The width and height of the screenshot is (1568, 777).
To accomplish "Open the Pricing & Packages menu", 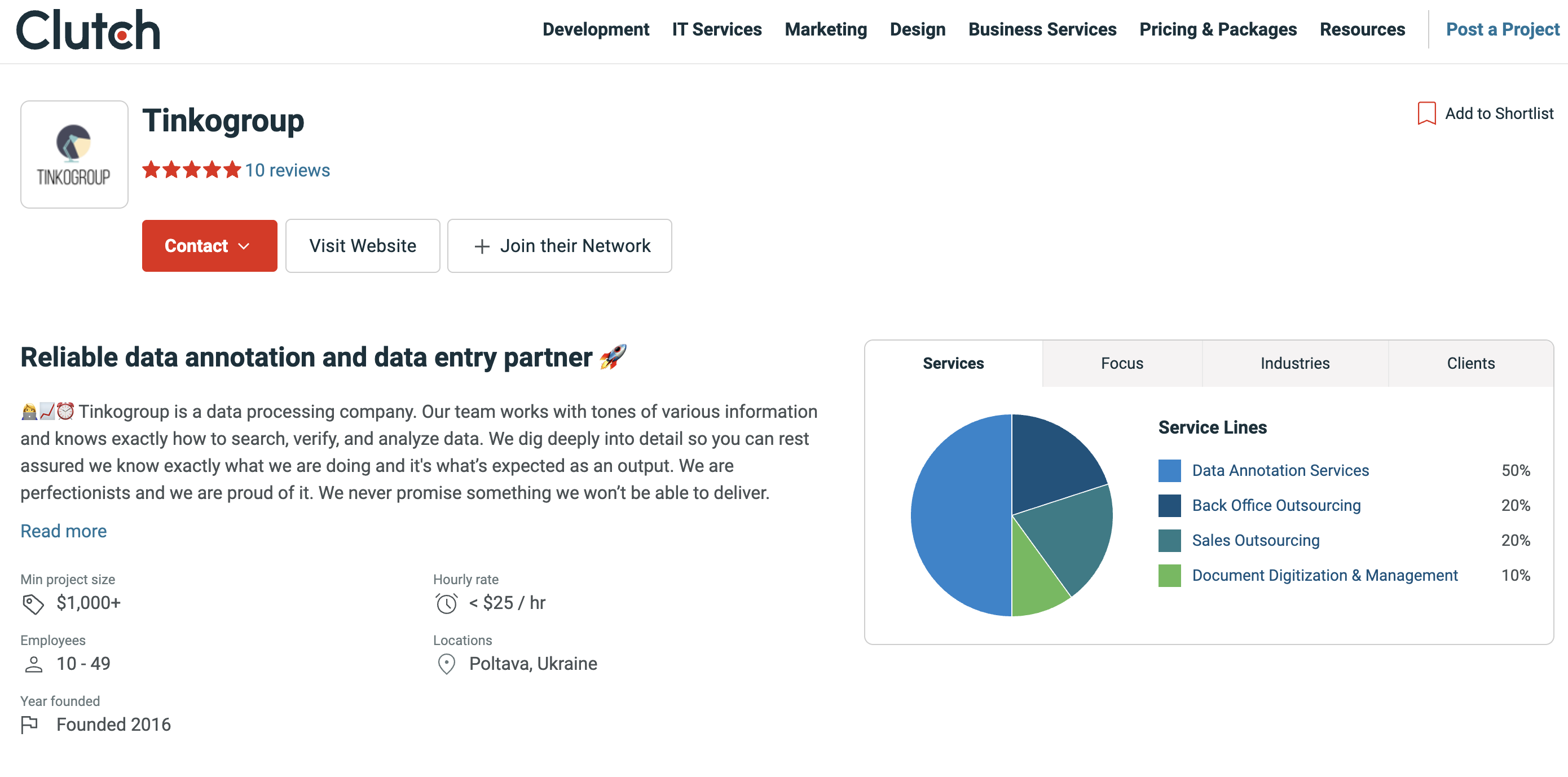I will [1218, 29].
